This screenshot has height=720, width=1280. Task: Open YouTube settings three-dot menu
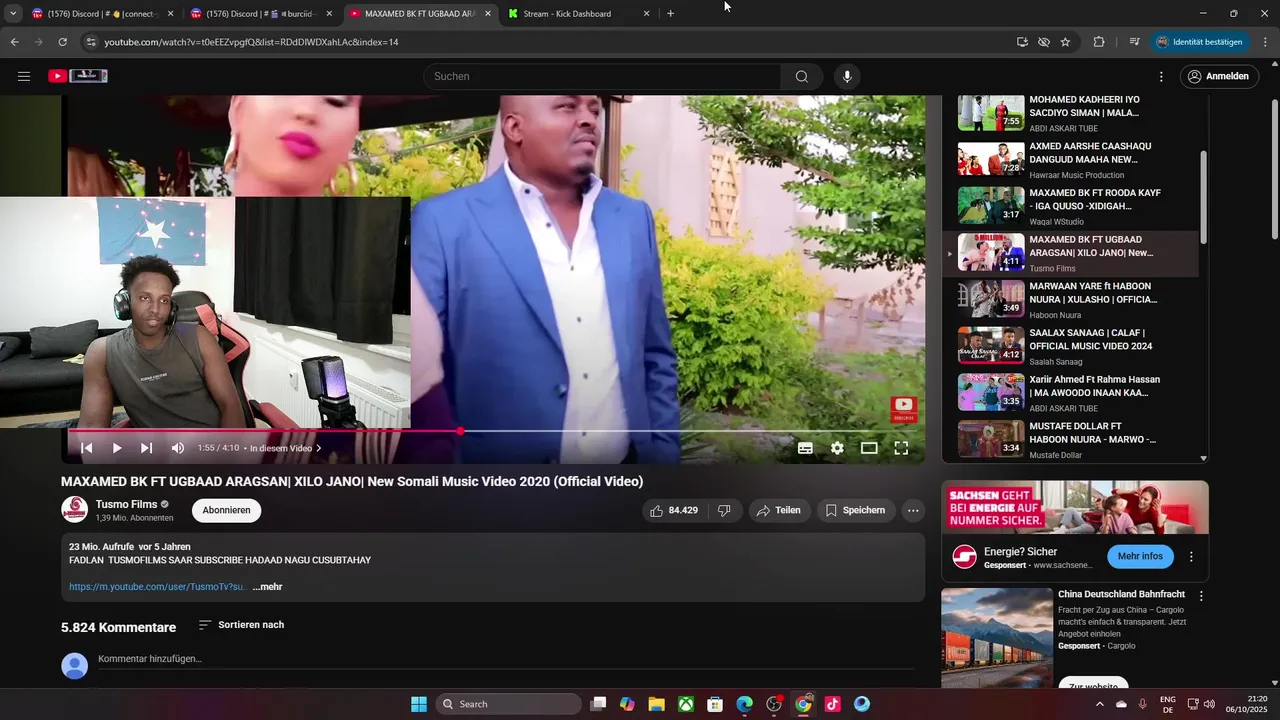tap(1161, 76)
